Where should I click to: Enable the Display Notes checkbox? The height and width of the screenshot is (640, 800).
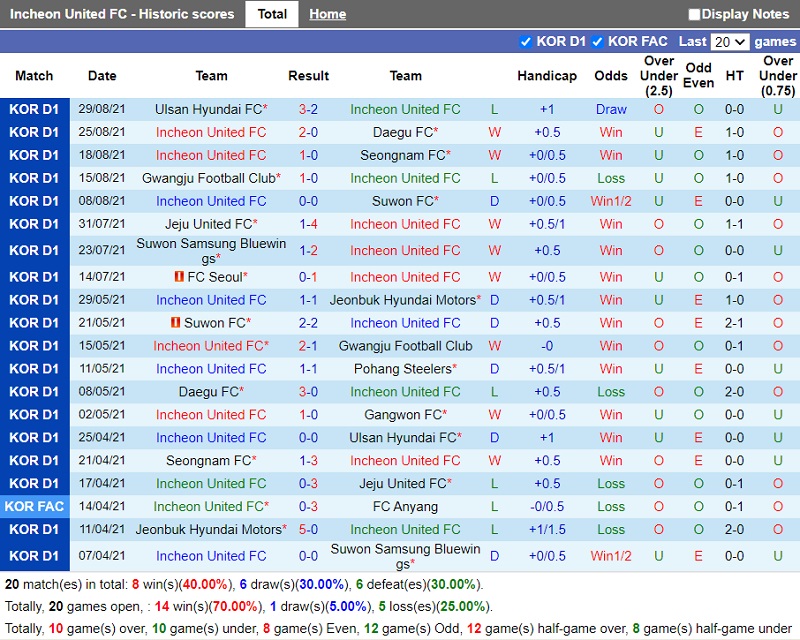tap(694, 14)
